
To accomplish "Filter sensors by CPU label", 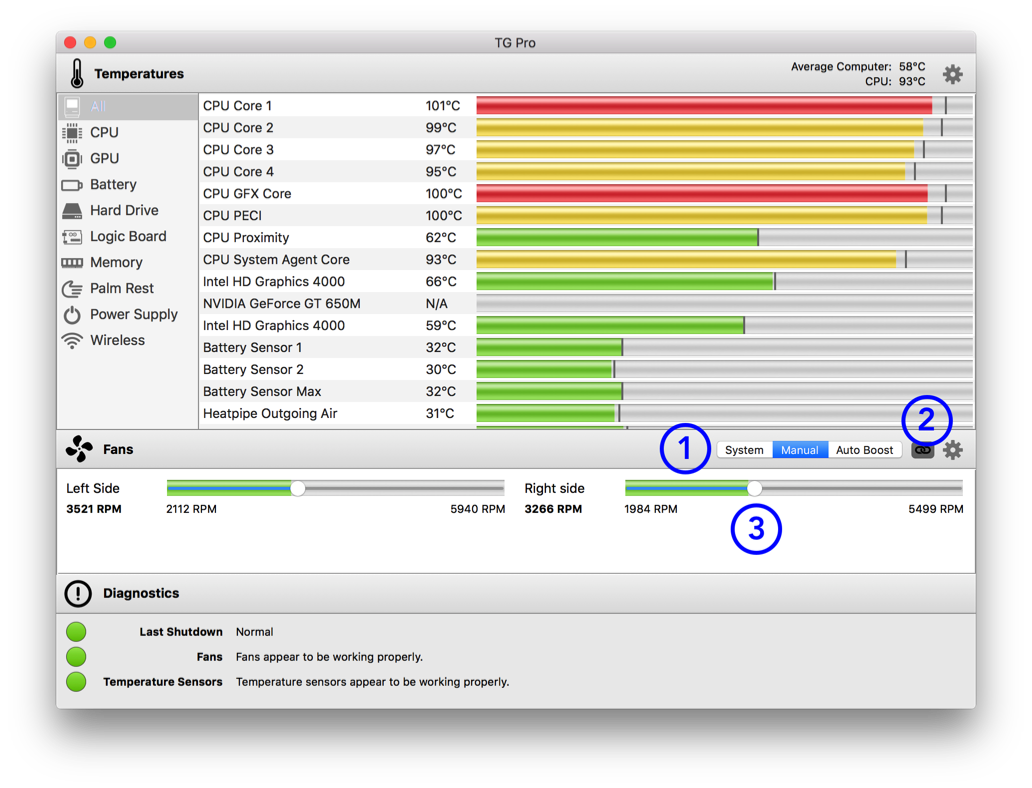I will click(x=104, y=132).
